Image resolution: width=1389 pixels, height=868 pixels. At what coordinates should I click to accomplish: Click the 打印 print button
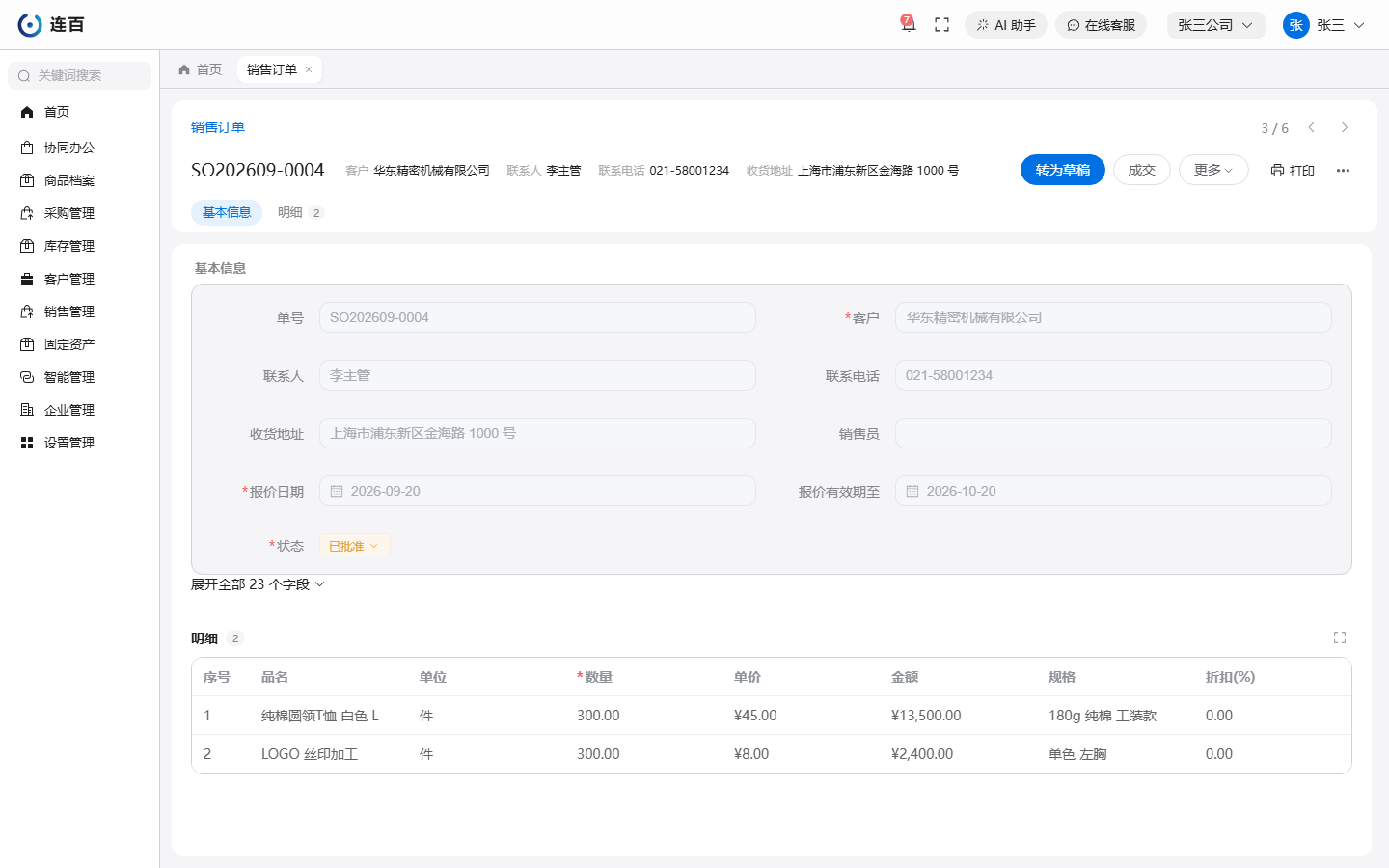1293,170
